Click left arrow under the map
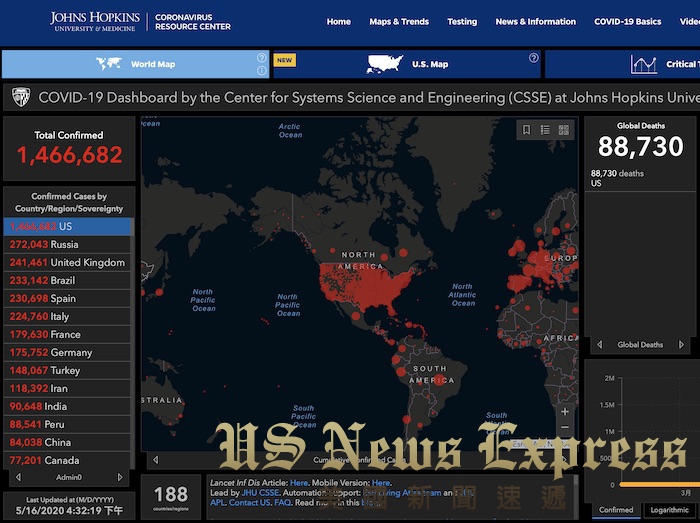700x523 pixels. click(x=155, y=460)
